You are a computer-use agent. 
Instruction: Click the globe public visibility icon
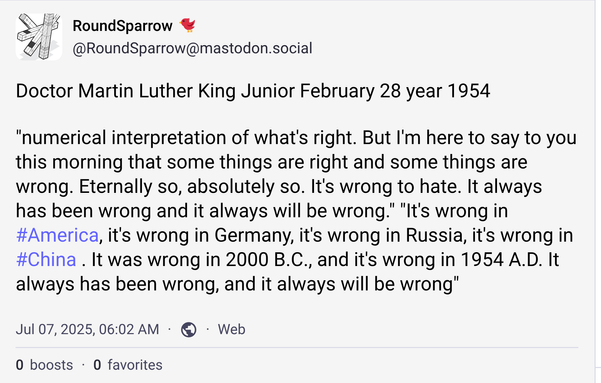click(x=189, y=330)
